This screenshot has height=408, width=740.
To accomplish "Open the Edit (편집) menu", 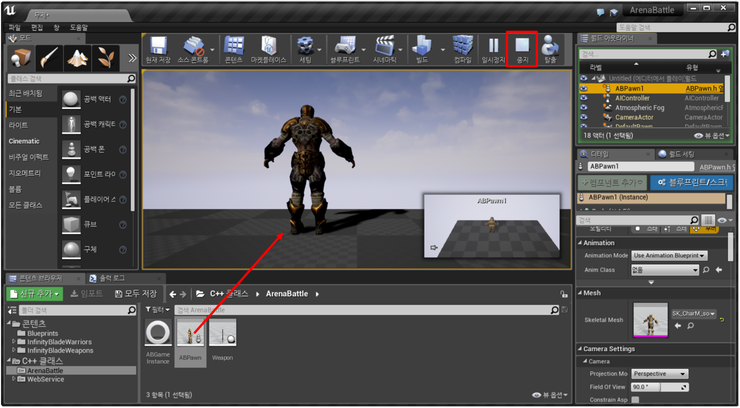I will [37, 28].
